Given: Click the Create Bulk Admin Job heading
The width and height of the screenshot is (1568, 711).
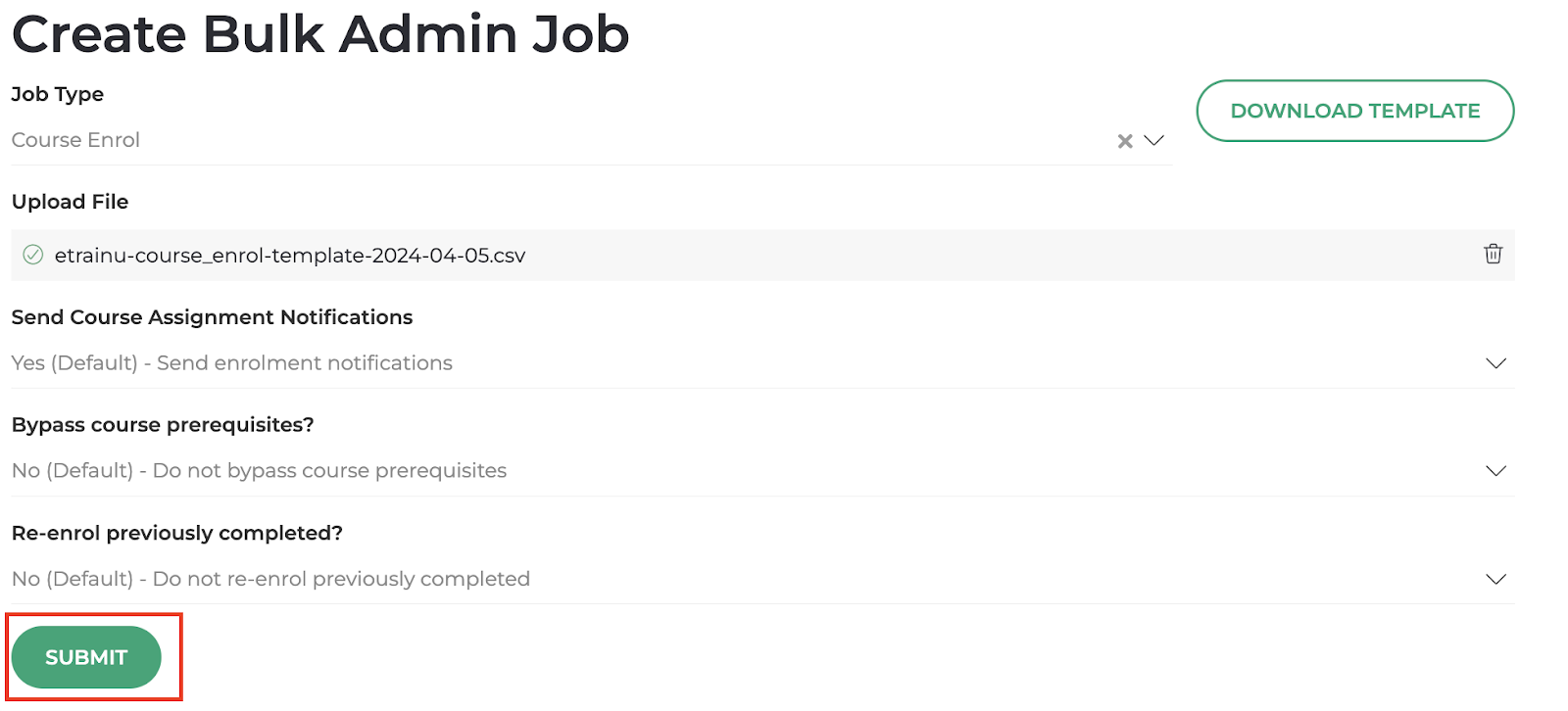Looking at the screenshot, I should point(320,34).
